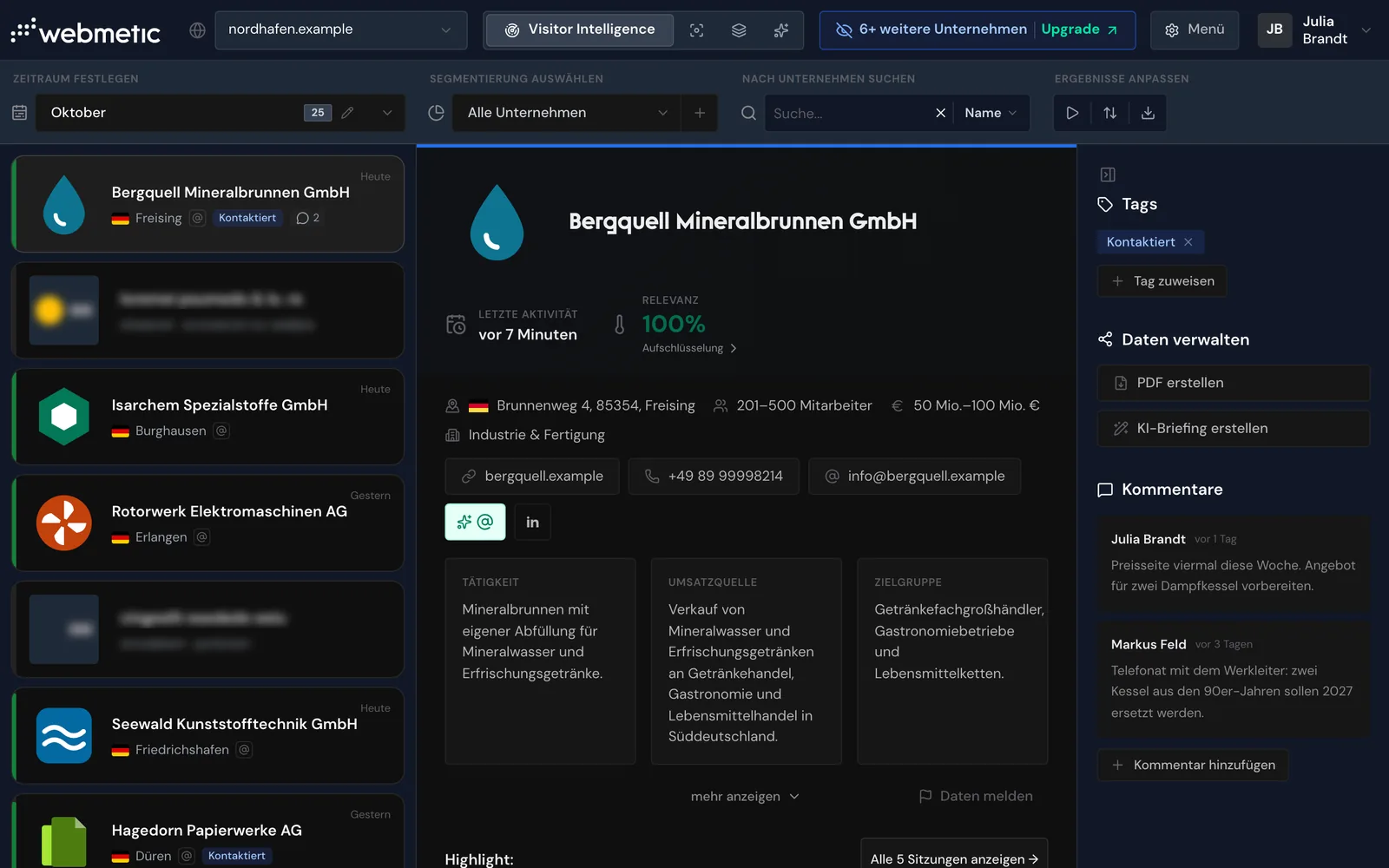The height and width of the screenshot is (868, 1389).
Task: Click KI-Briefing erstellen
Action: pos(1234,429)
